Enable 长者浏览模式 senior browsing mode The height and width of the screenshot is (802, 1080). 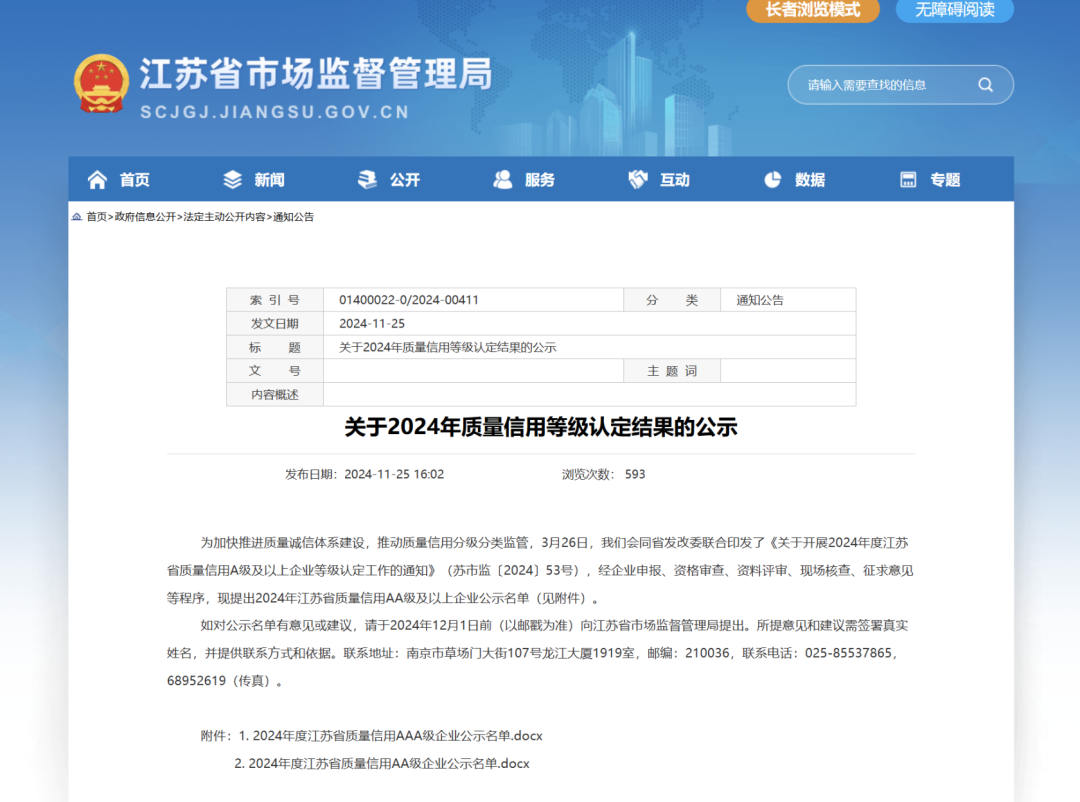(812, 10)
